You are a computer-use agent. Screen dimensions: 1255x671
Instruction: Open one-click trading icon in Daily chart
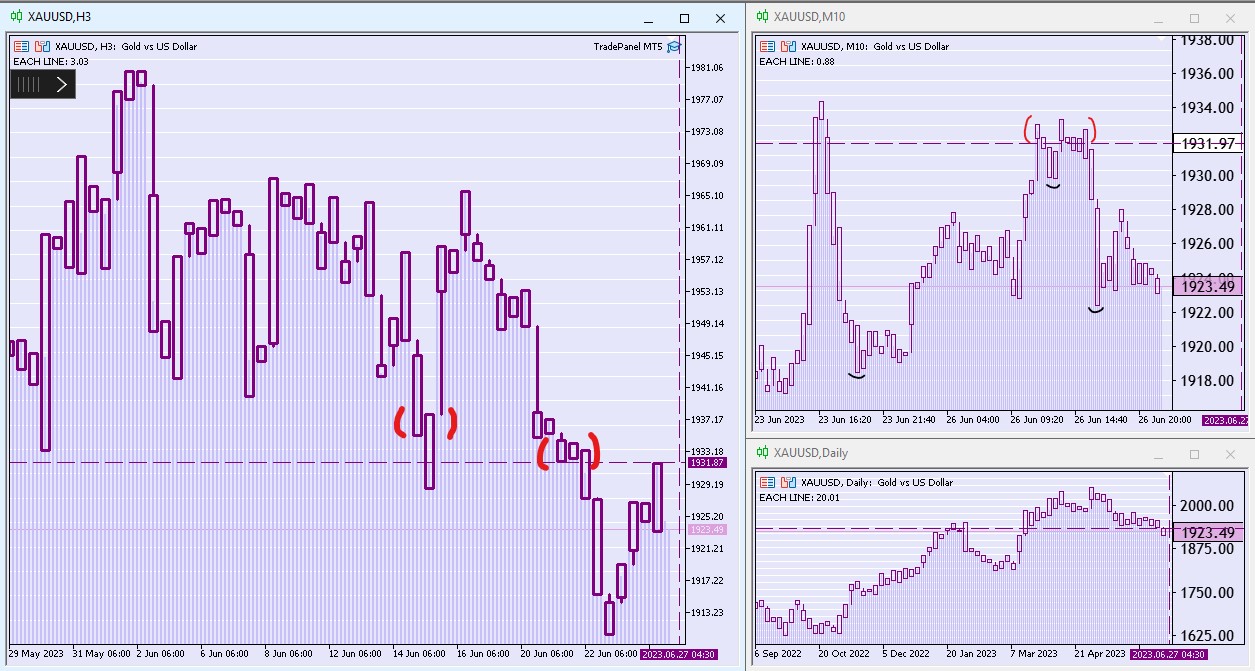click(x=767, y=482)
